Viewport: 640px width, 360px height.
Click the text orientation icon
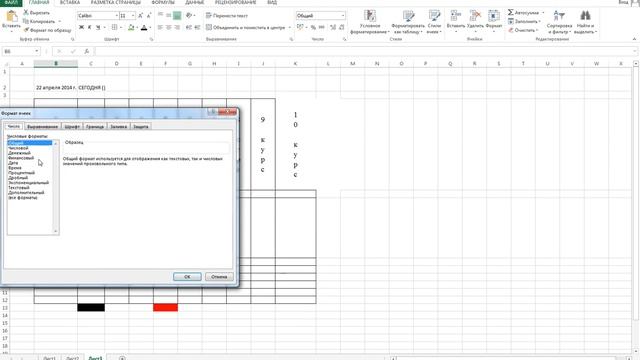click(189, 16)
